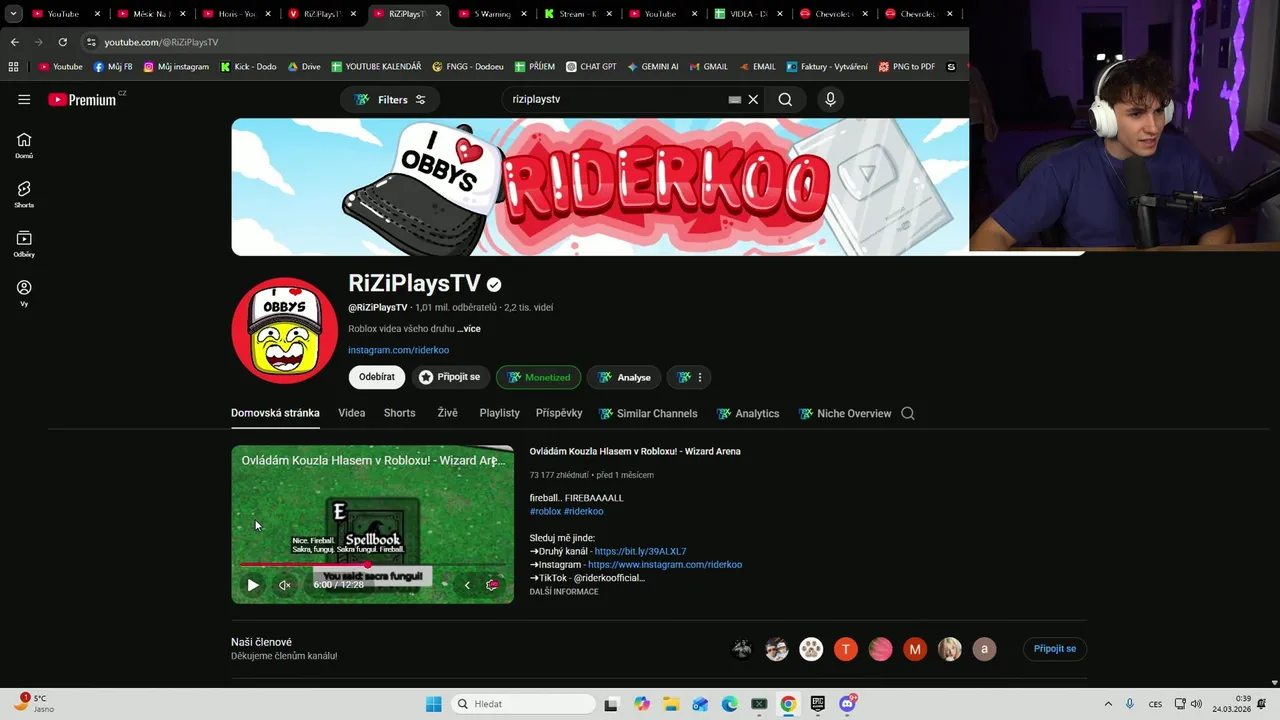The image size is (1280, 720).
Task: Open the YOUTUBE KALENDÁŘ bookmark
Action: (375, 67)
